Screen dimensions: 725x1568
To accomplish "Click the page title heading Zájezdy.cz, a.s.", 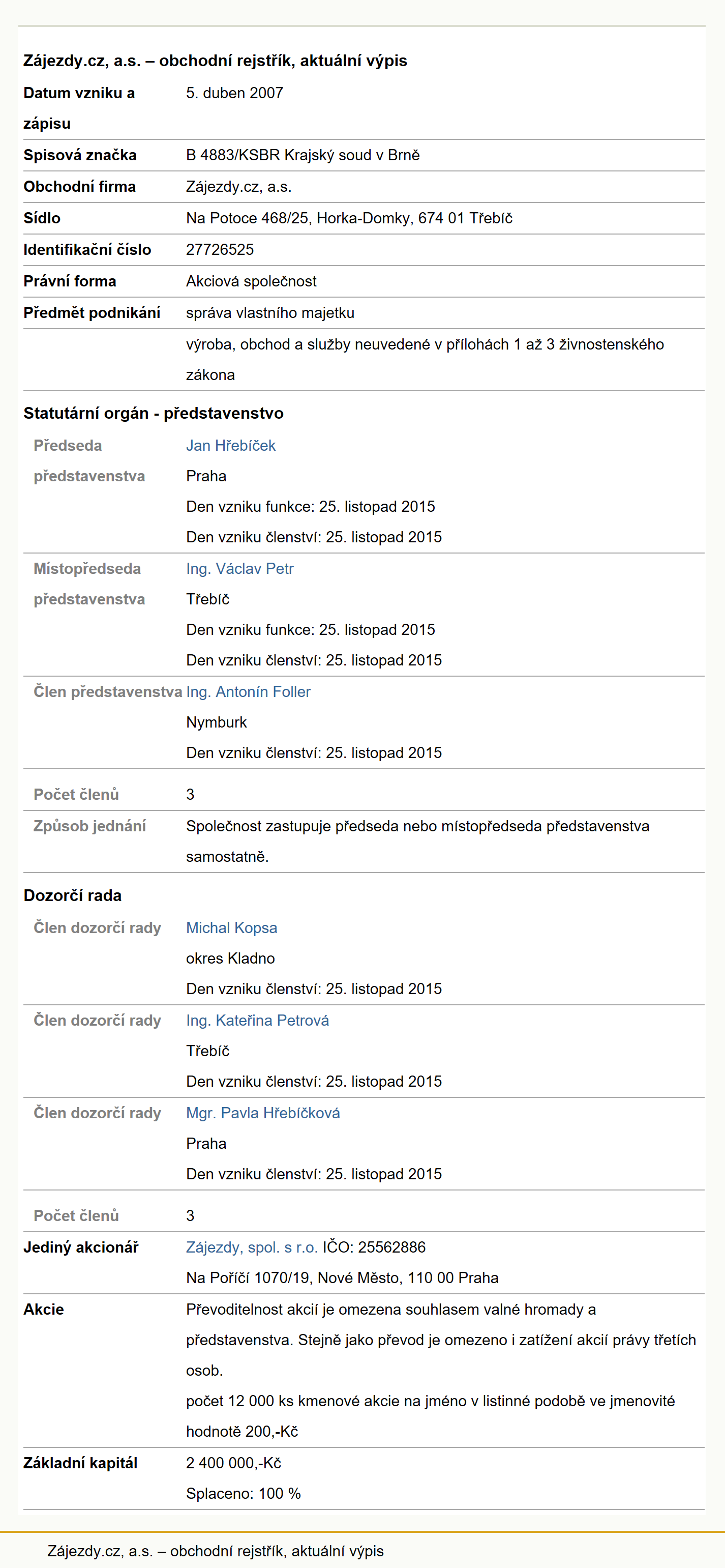I will [215, 61].
